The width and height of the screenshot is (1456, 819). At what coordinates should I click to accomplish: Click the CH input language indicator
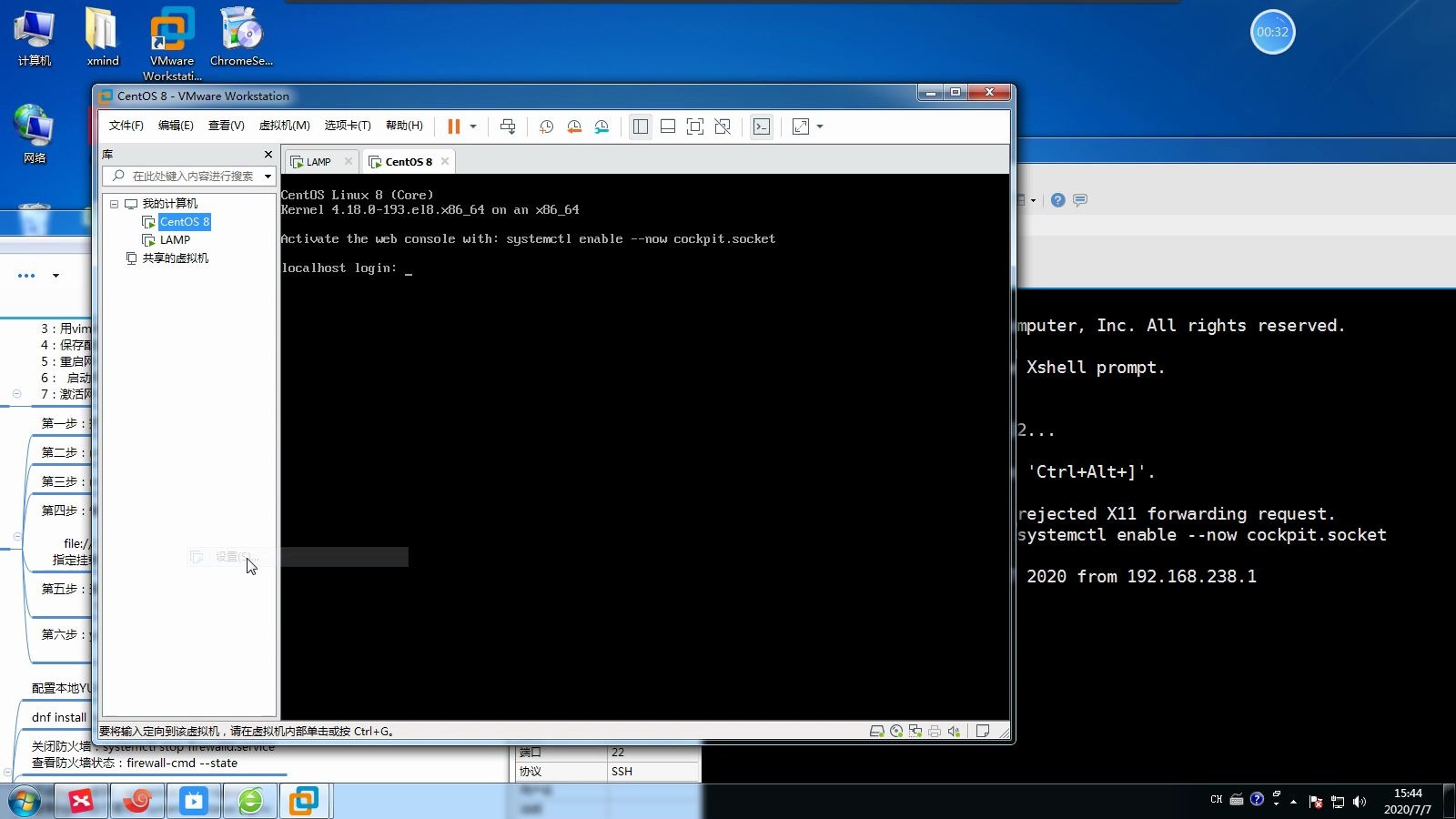pos(1217,800)
